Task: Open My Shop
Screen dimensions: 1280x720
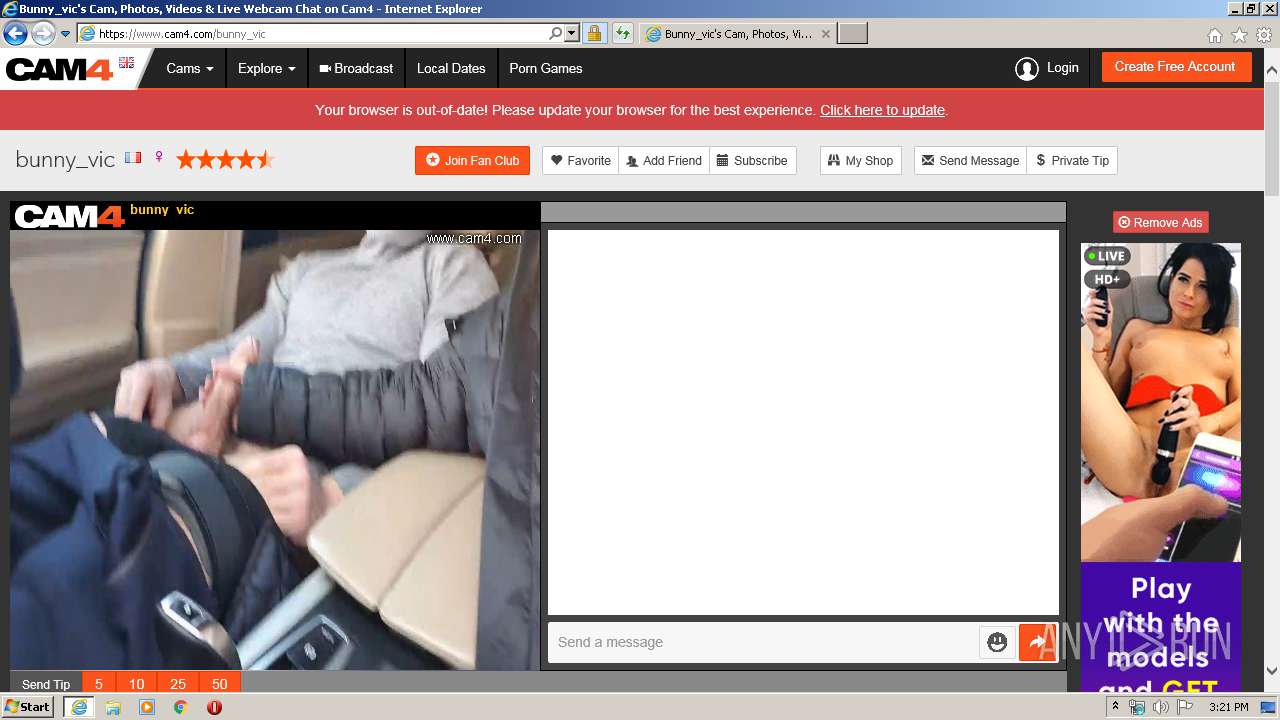Action: tap(861, 160)
